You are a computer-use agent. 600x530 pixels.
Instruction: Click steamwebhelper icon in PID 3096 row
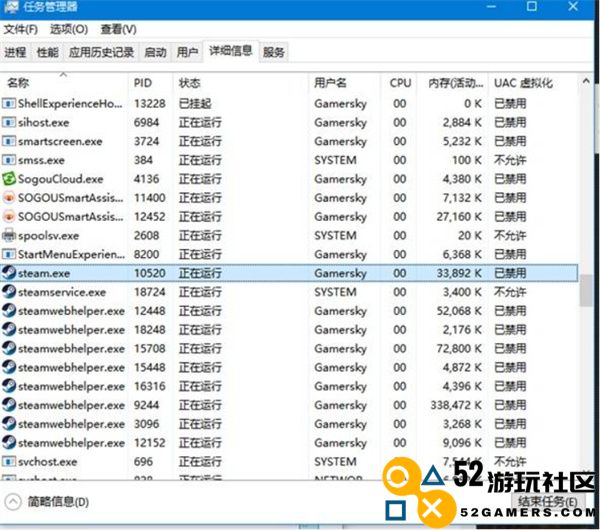pos(9,424)
